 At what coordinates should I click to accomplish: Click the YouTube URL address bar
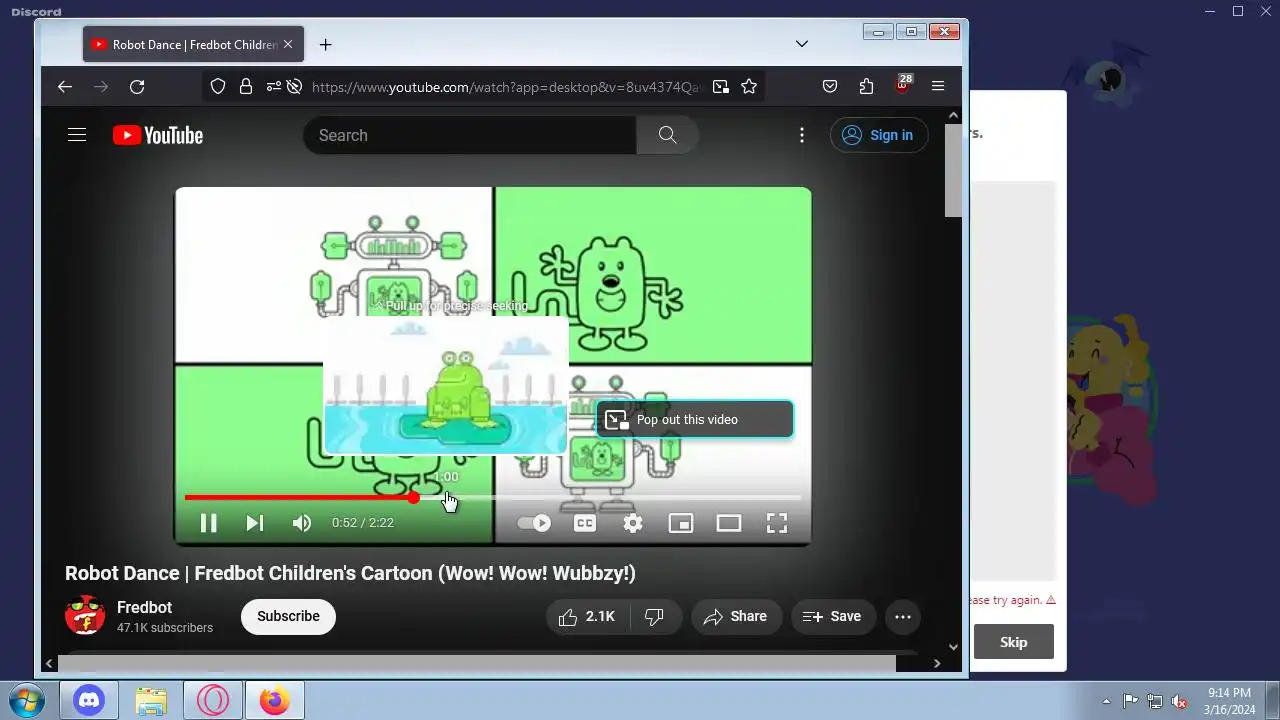507,87
